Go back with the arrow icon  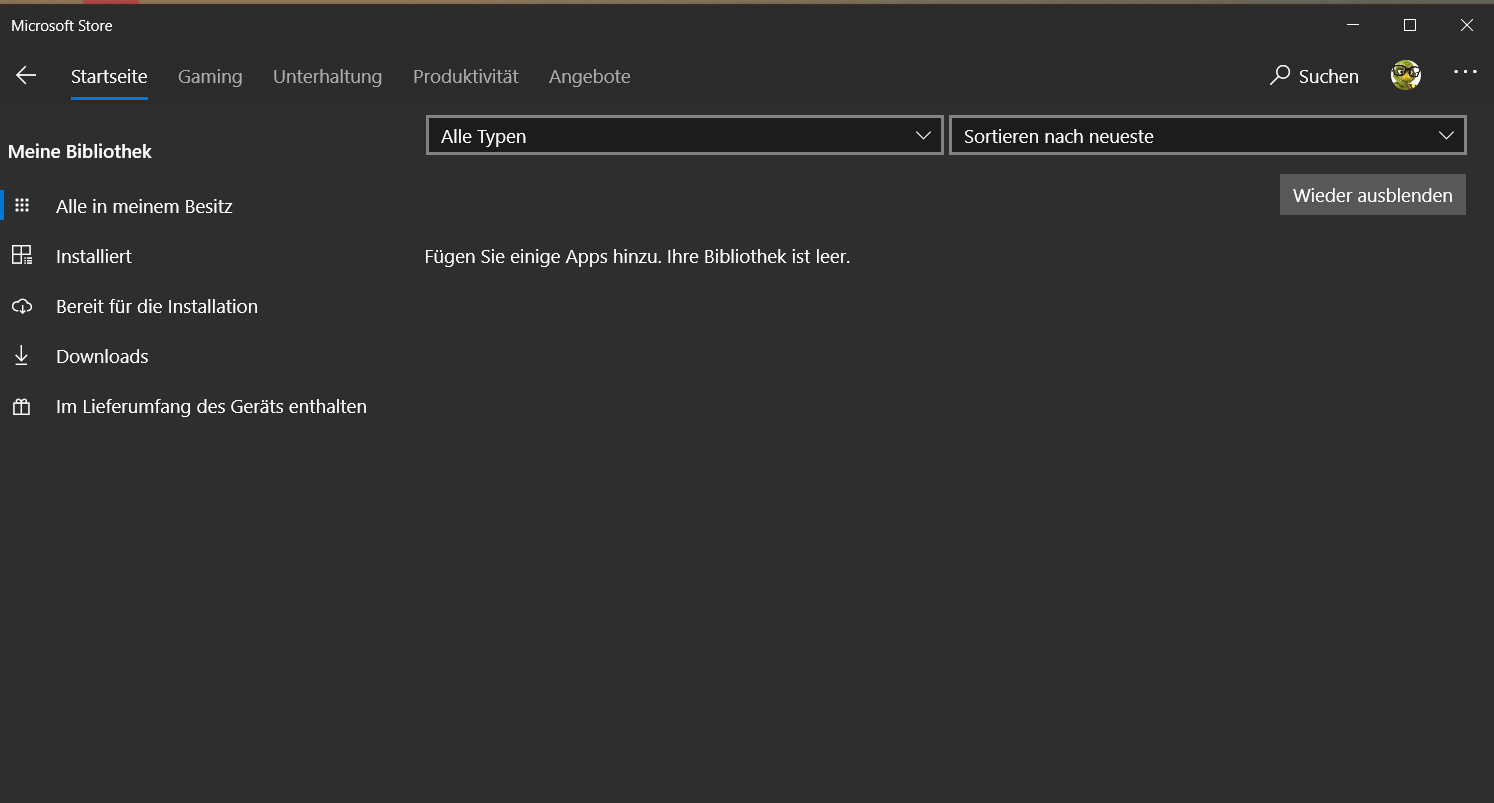click(x=26, y=75)
